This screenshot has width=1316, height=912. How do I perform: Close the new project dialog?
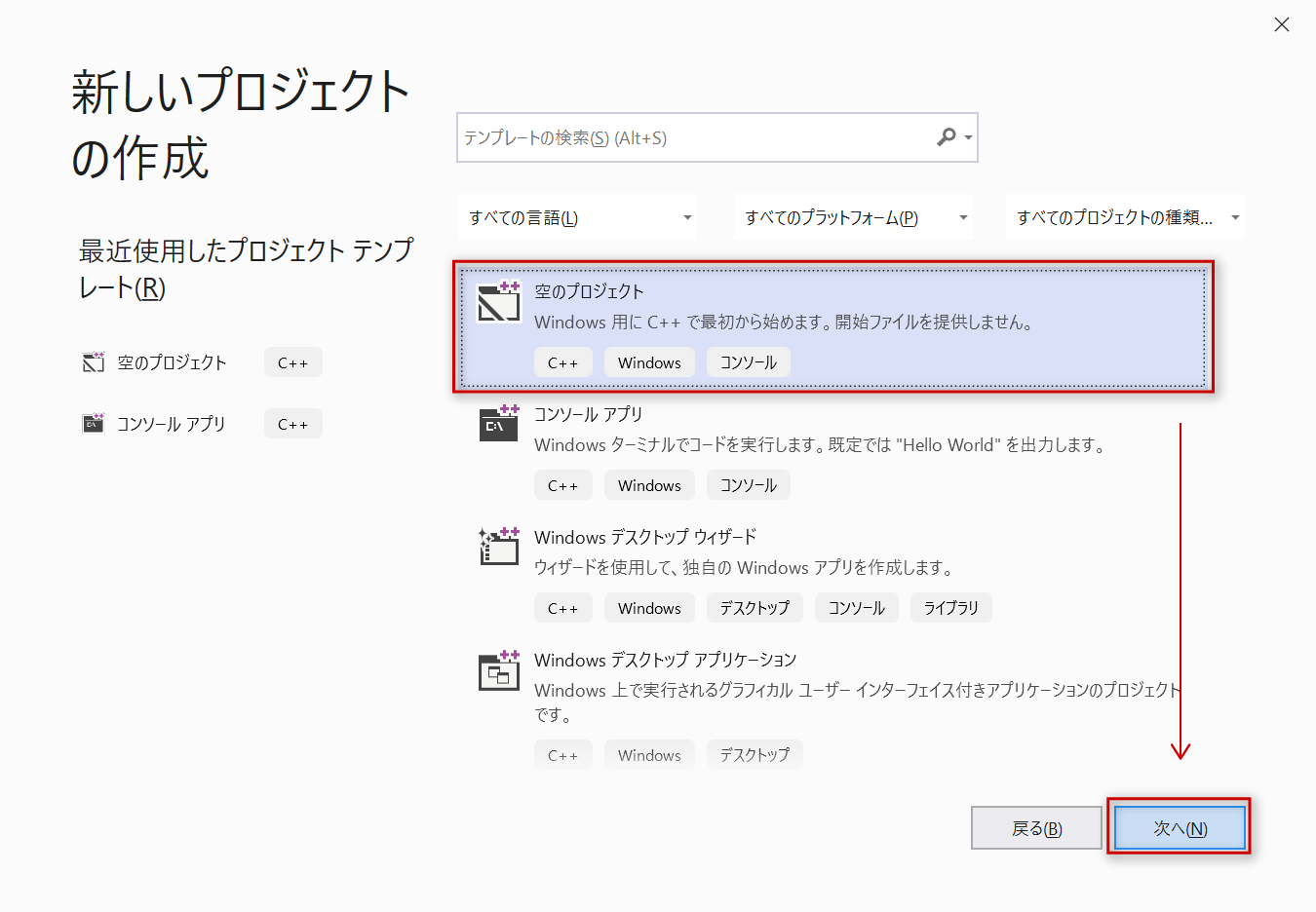(1282, 24)
